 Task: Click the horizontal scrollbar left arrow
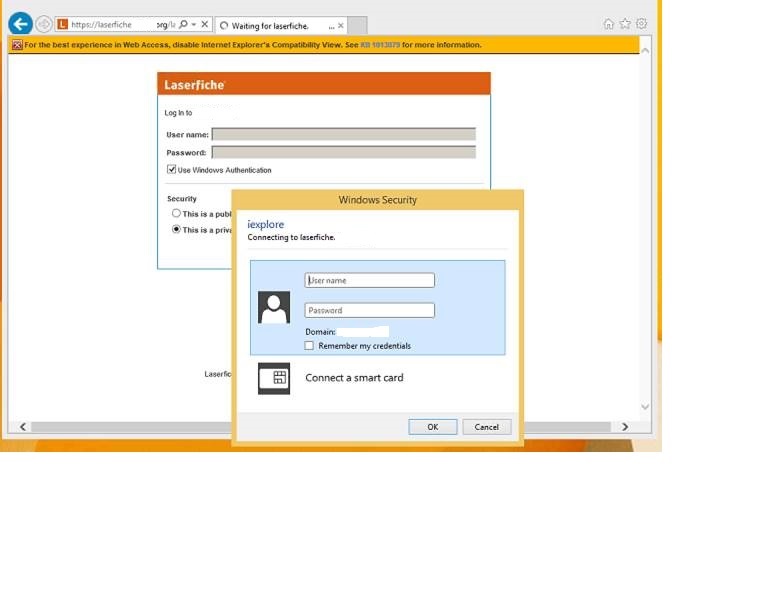click(x=23, y=427)
